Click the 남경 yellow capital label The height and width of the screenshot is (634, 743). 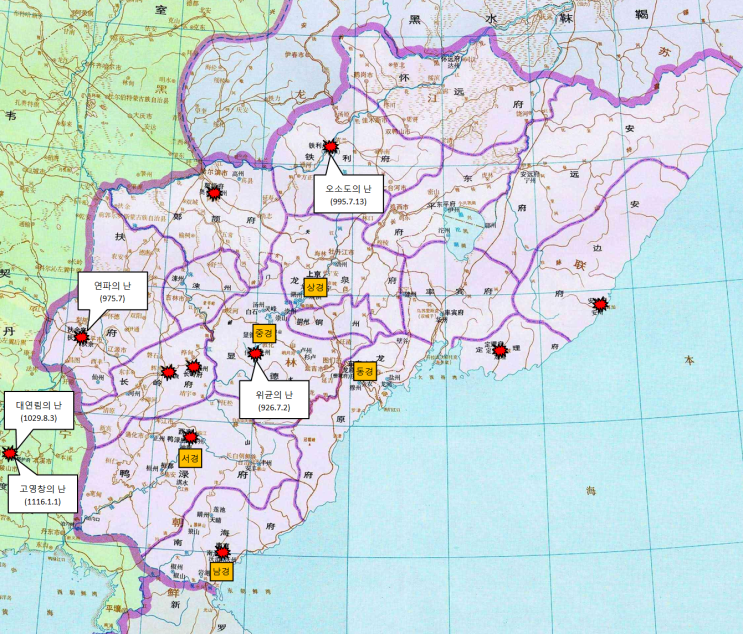(x=222, y=571)
